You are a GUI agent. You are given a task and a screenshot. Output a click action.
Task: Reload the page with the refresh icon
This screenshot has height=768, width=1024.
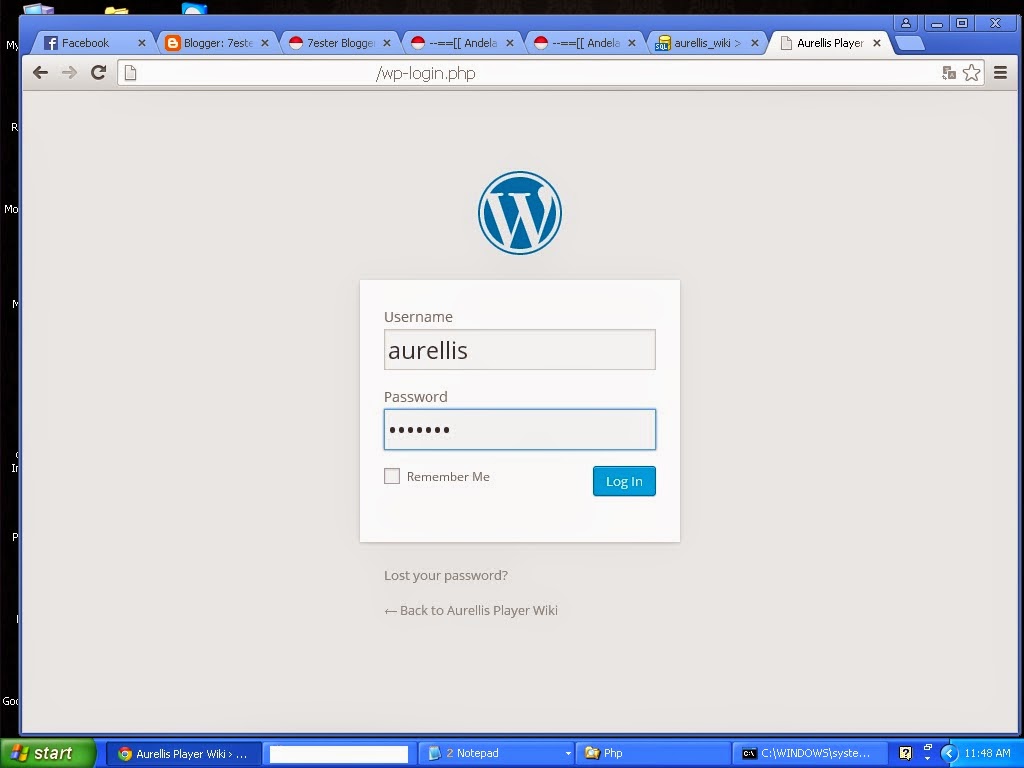99,72
